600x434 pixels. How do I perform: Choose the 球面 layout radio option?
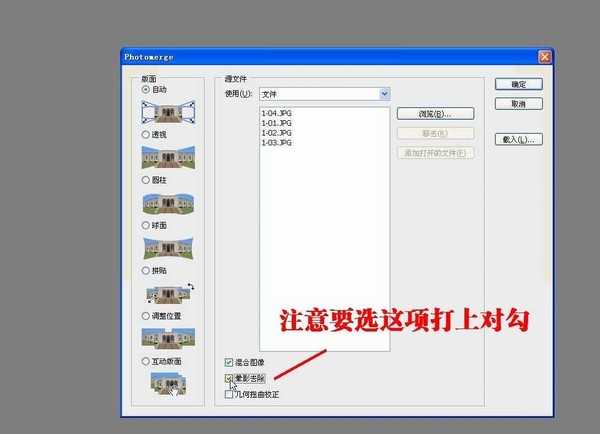146,225
